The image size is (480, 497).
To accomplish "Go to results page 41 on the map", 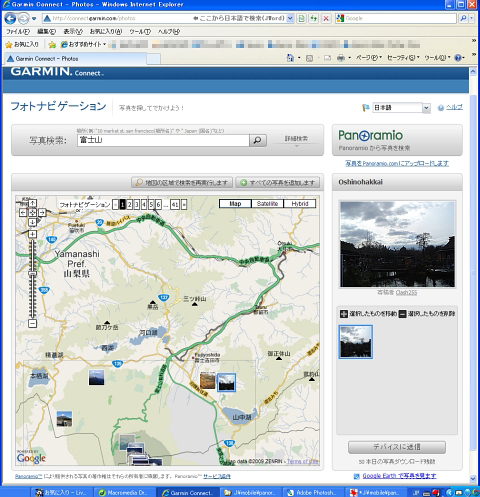I will (175, 204).
